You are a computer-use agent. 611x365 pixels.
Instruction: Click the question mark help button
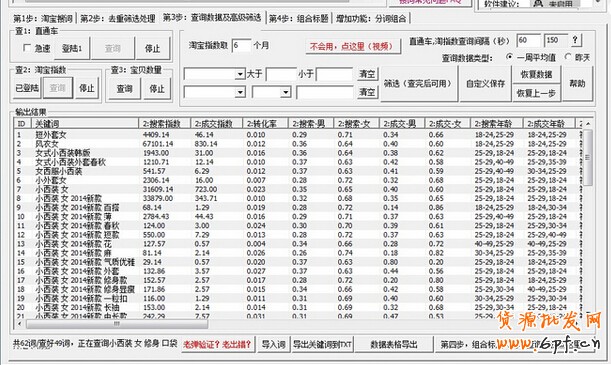pyautogui.click(x=575, y=40)
